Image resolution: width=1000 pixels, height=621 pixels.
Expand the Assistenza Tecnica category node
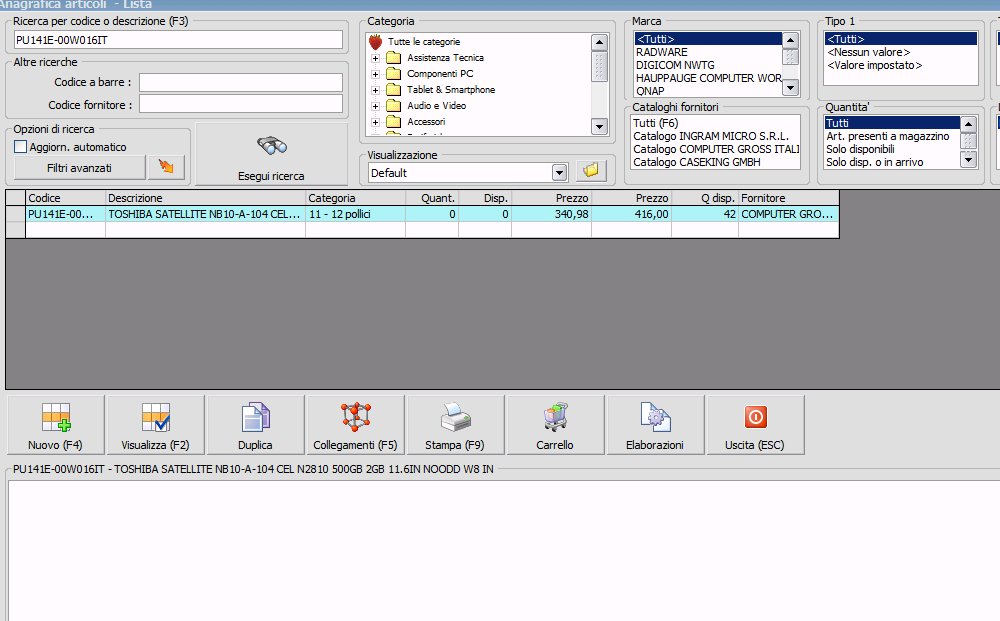click(x=376, y=58)
